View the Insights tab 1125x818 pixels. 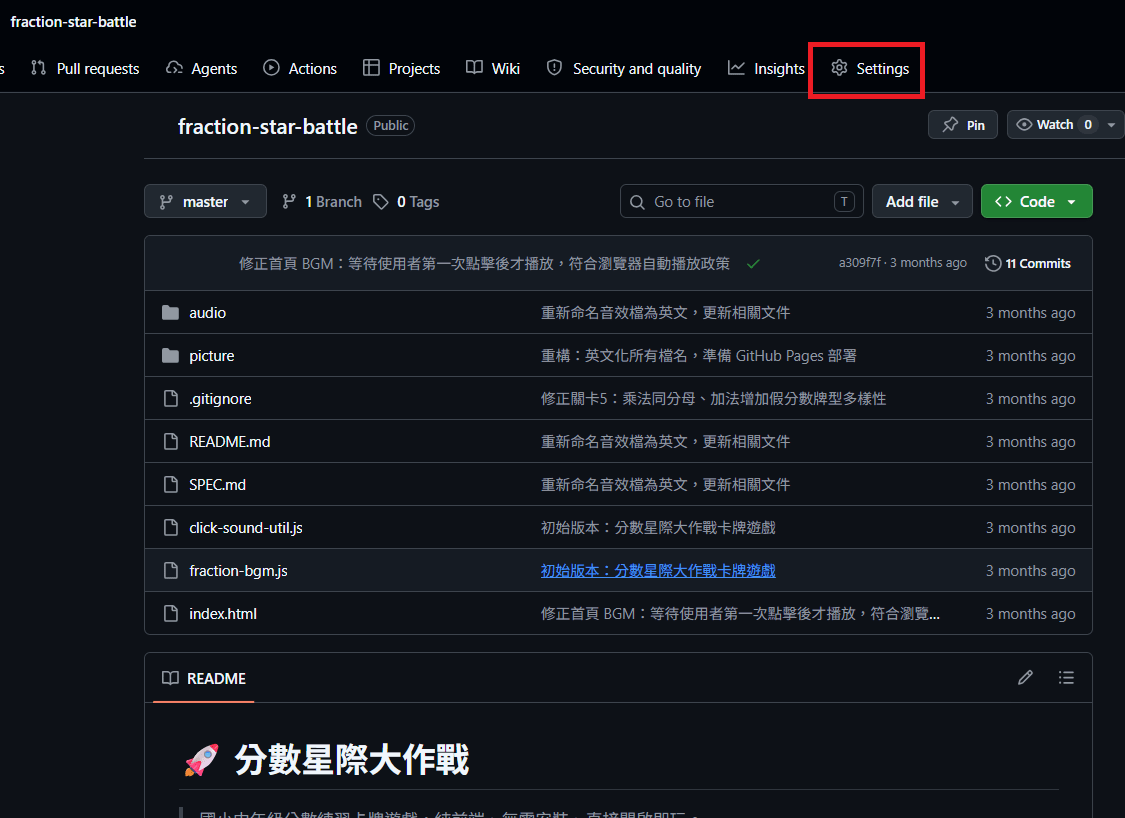(x=766, y=68)
